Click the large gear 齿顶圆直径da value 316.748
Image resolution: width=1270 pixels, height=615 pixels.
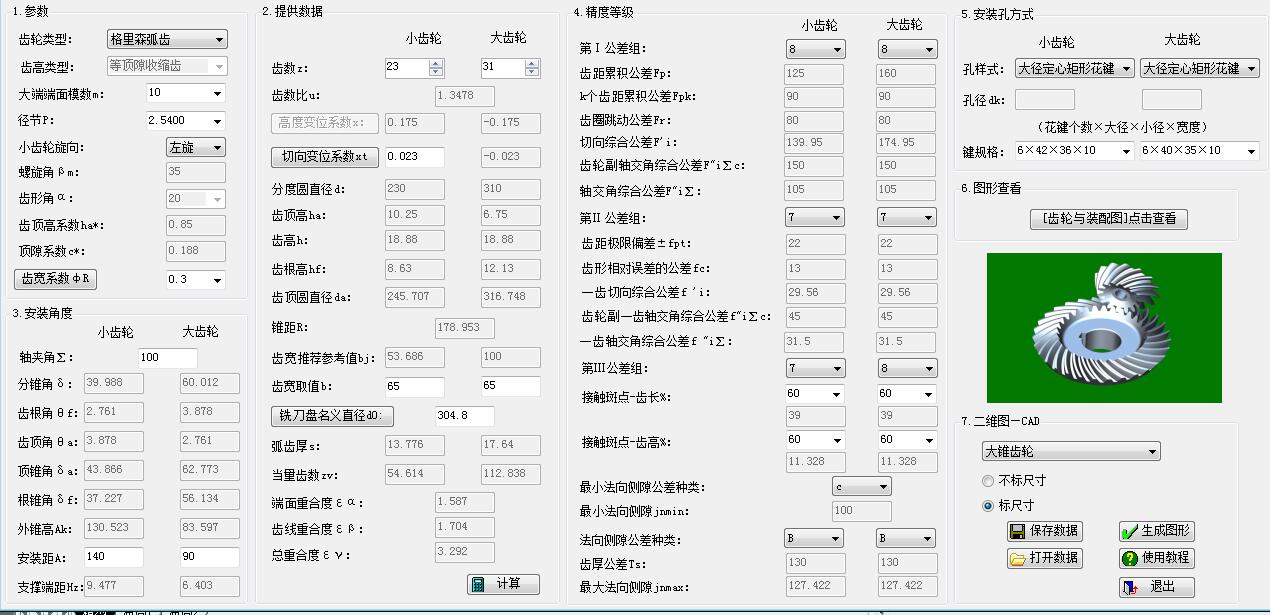click(511, 297)
